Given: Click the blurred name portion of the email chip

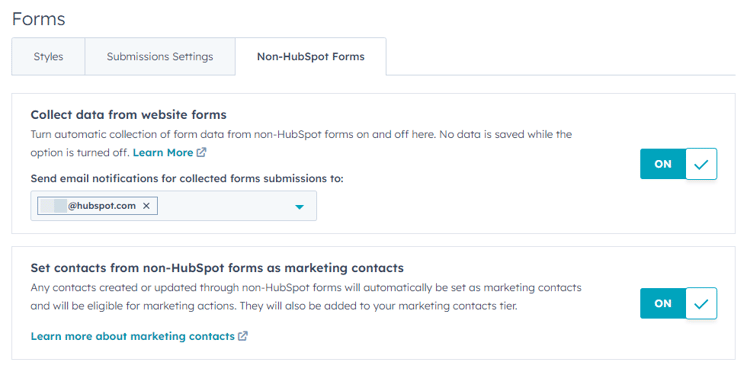Looking at the screenshot, I should [53, 206].
